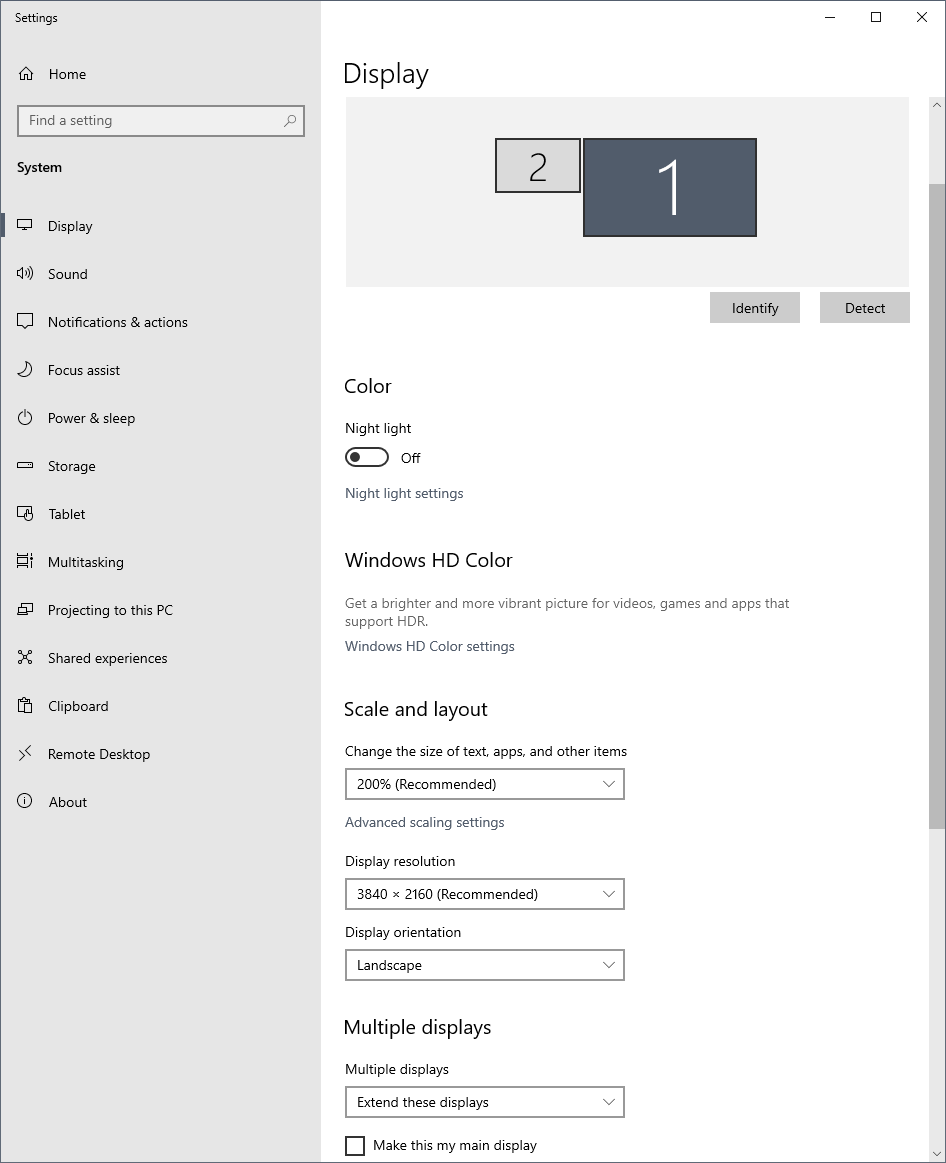Toggle the Night light switch
Screen dimensions: 946x1163
(367, 458)
